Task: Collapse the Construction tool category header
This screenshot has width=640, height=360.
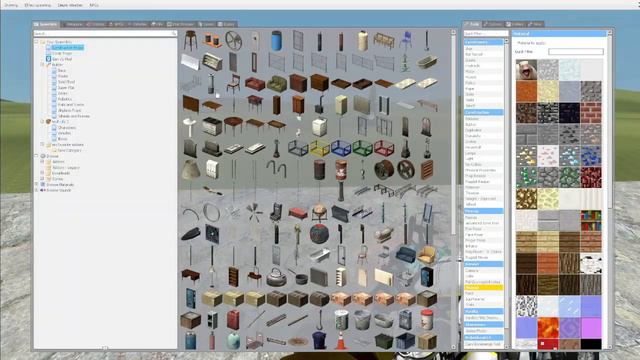Action: (x=483, y=112)
